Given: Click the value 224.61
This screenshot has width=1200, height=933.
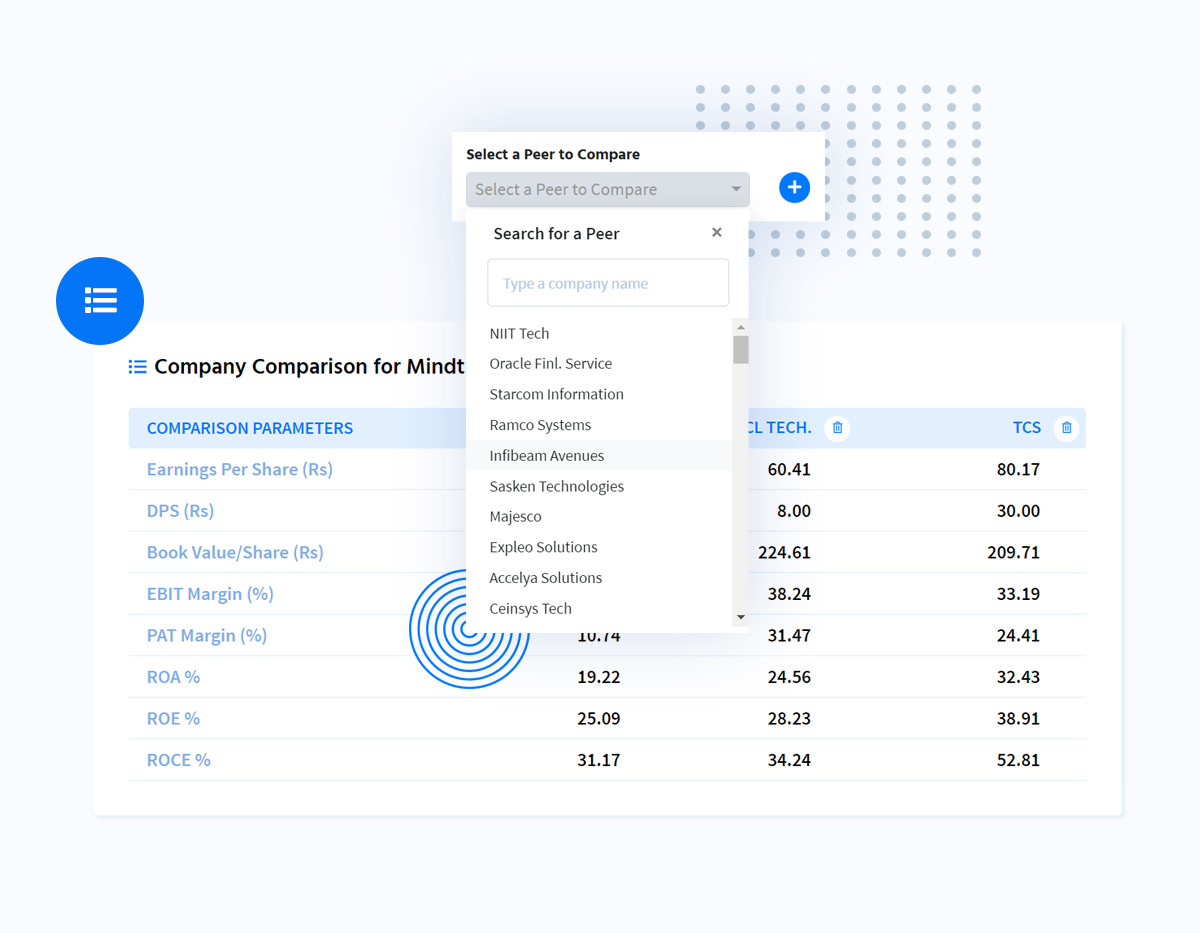Looking at the screenshot, I should (784, 552).
